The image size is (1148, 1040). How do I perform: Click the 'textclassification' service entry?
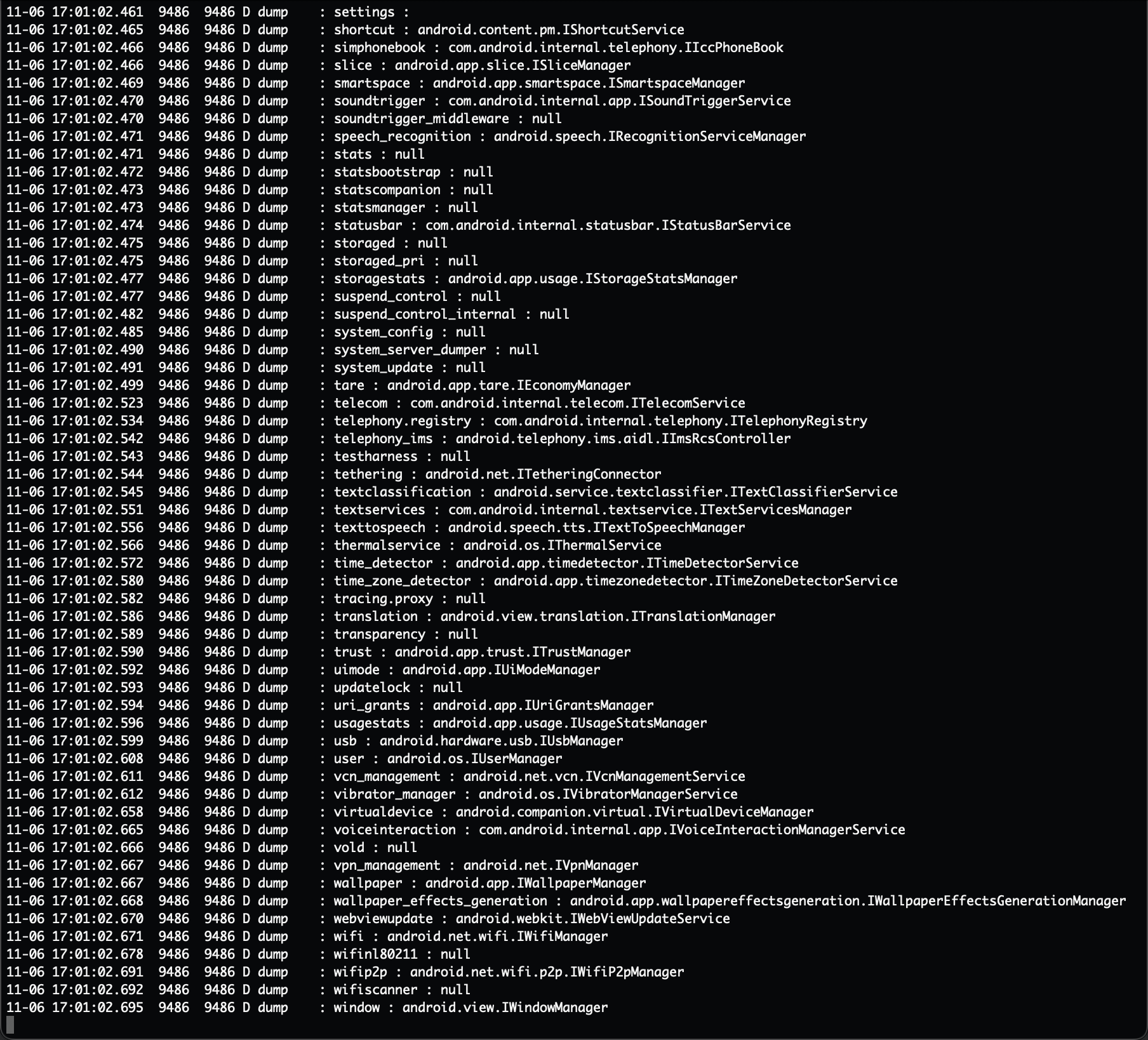[616, 492]
